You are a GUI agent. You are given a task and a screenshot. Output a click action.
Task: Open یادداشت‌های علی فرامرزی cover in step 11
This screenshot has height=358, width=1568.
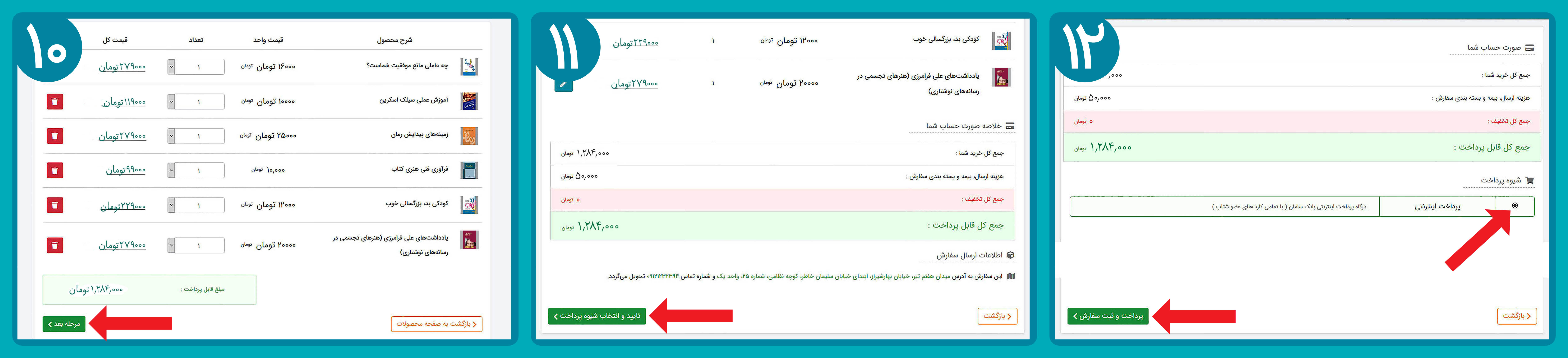coord(1001,77)
